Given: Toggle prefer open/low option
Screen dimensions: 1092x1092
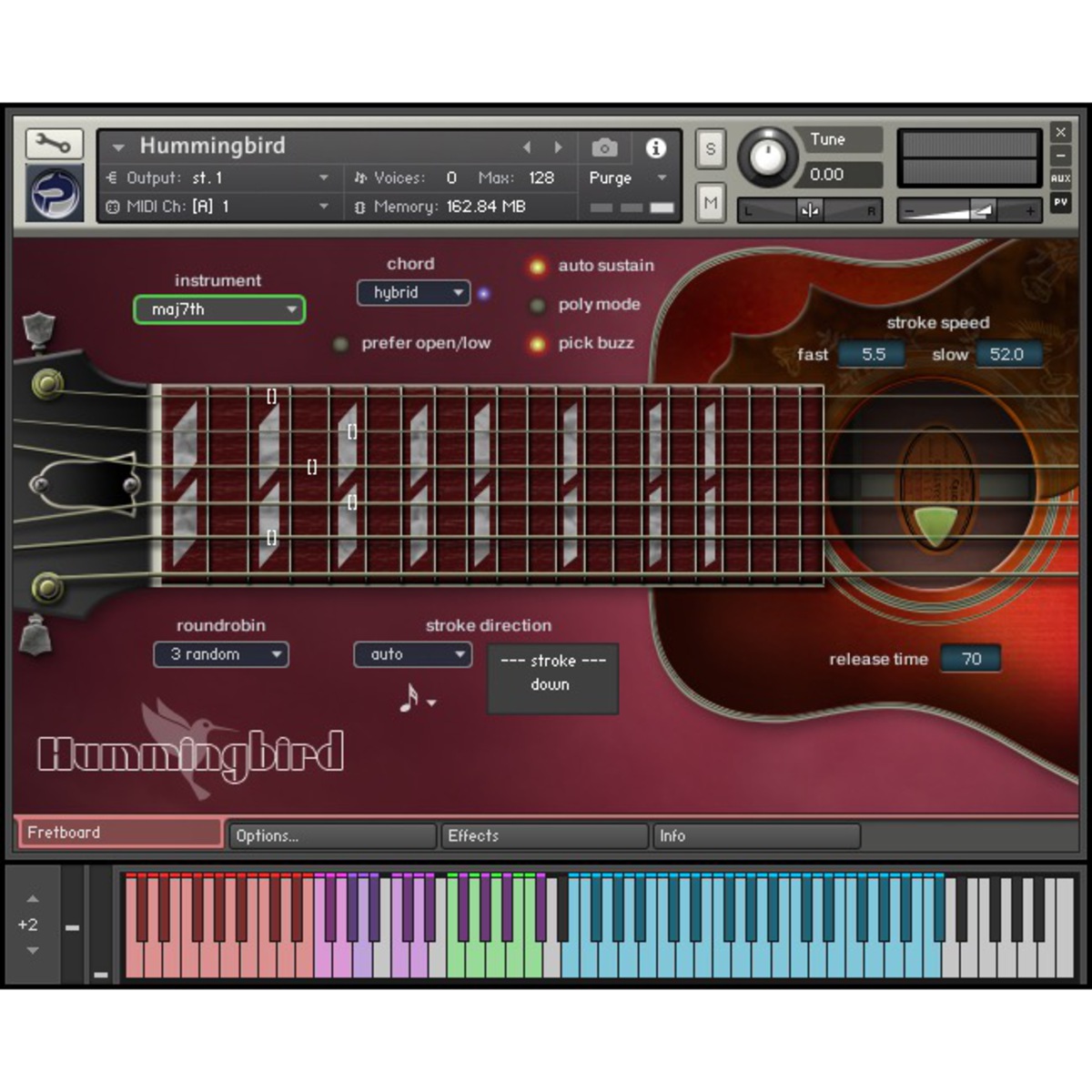Looking at the screenshot, I should [x=340, y=344].
